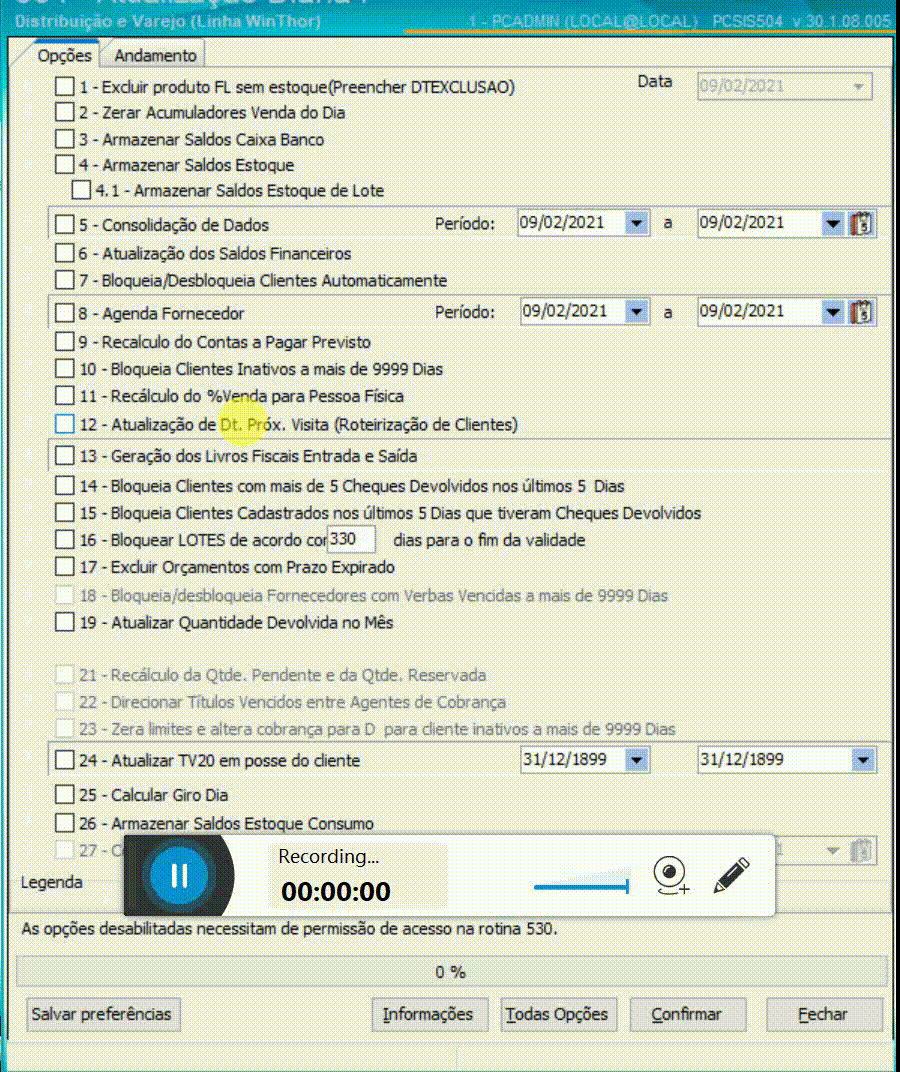Tick 5 - Consolidação de Dados checkbox

64,224
